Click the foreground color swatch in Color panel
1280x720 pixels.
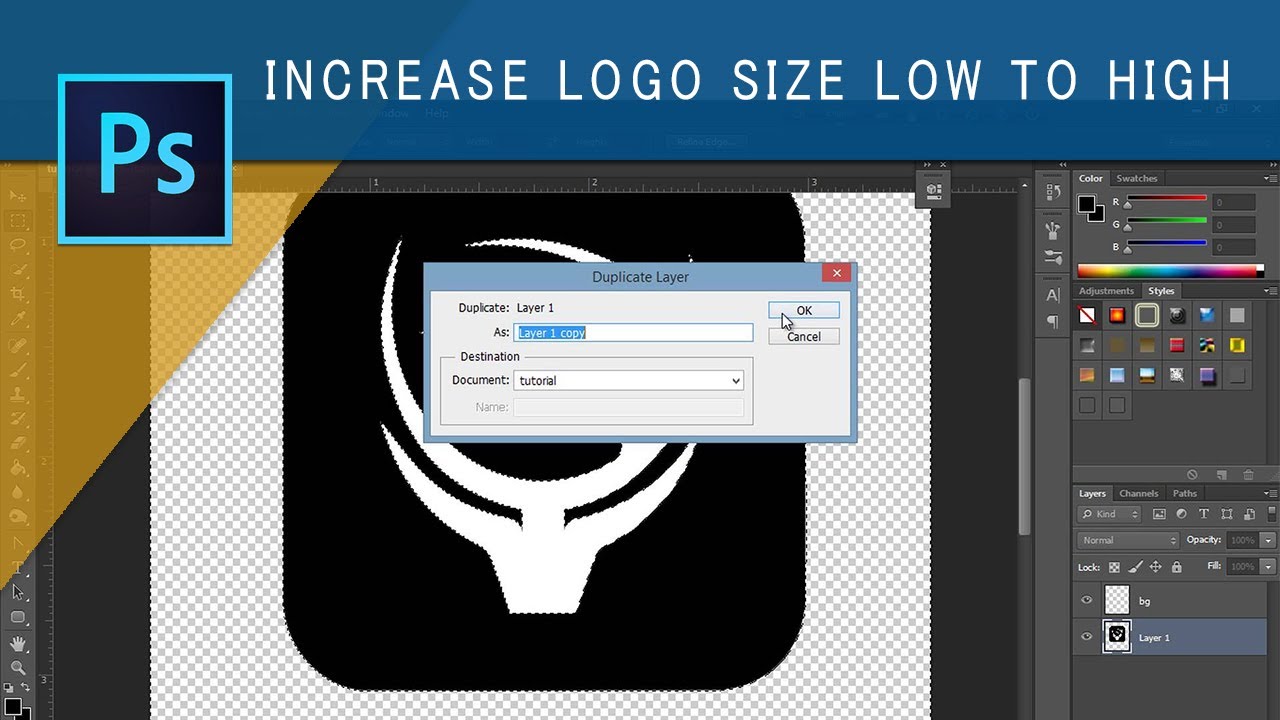pos(1086,203)
